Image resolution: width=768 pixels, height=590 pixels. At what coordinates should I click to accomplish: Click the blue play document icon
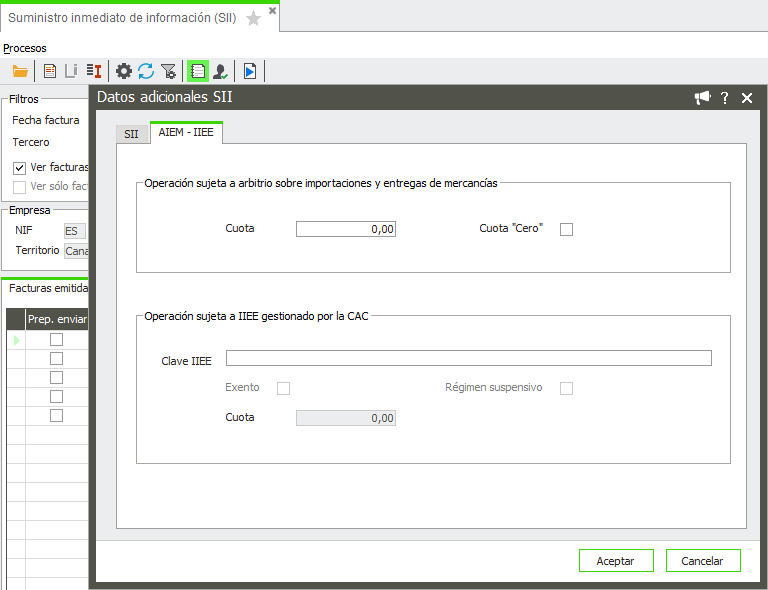pyautogui.click(x=250, y=71)
